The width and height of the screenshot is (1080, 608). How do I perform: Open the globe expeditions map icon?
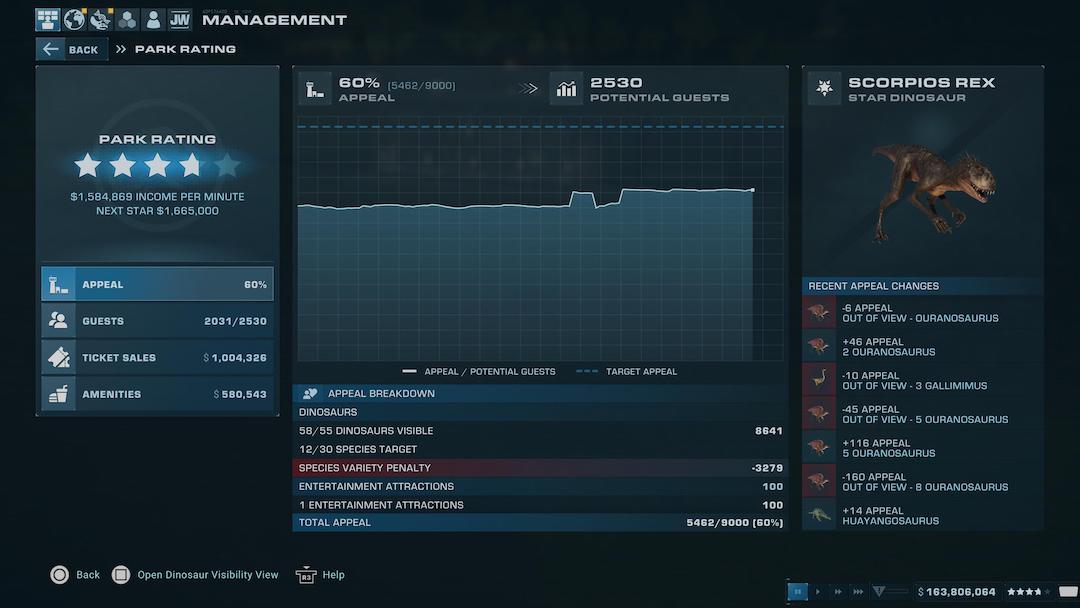coord(74,19)
